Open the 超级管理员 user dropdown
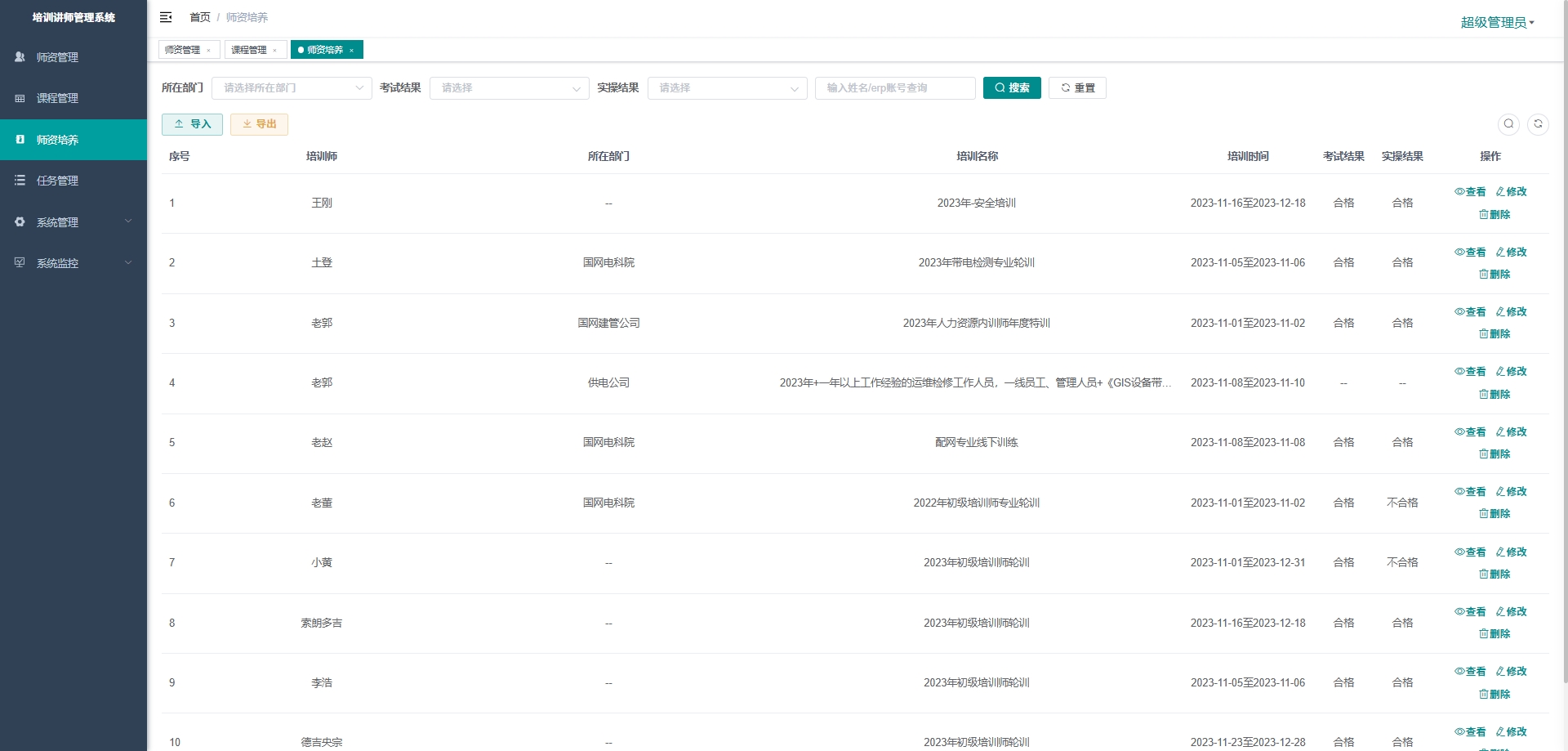The height and width of the screenshot is (751, 1568). (1497, 22)
